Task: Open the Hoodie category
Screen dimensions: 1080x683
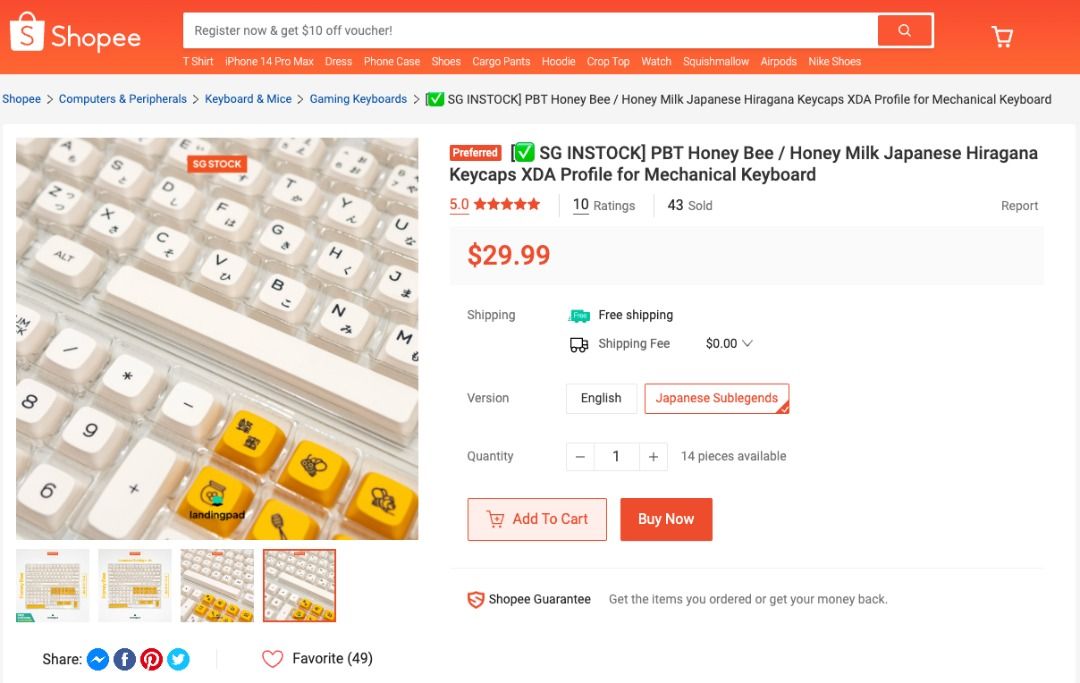Action: [558, 61]
